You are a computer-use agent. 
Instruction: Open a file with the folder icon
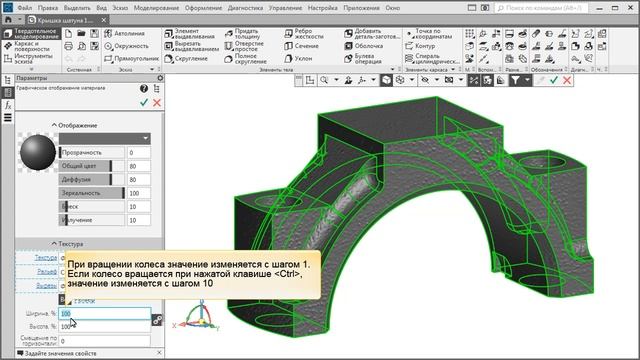pos(81,33)
